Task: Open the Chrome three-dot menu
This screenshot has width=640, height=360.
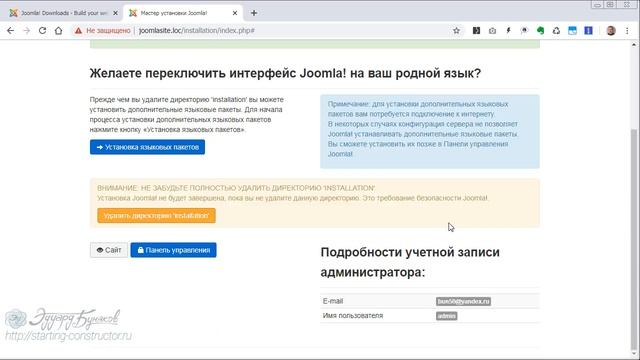Action: coord(627,31)
